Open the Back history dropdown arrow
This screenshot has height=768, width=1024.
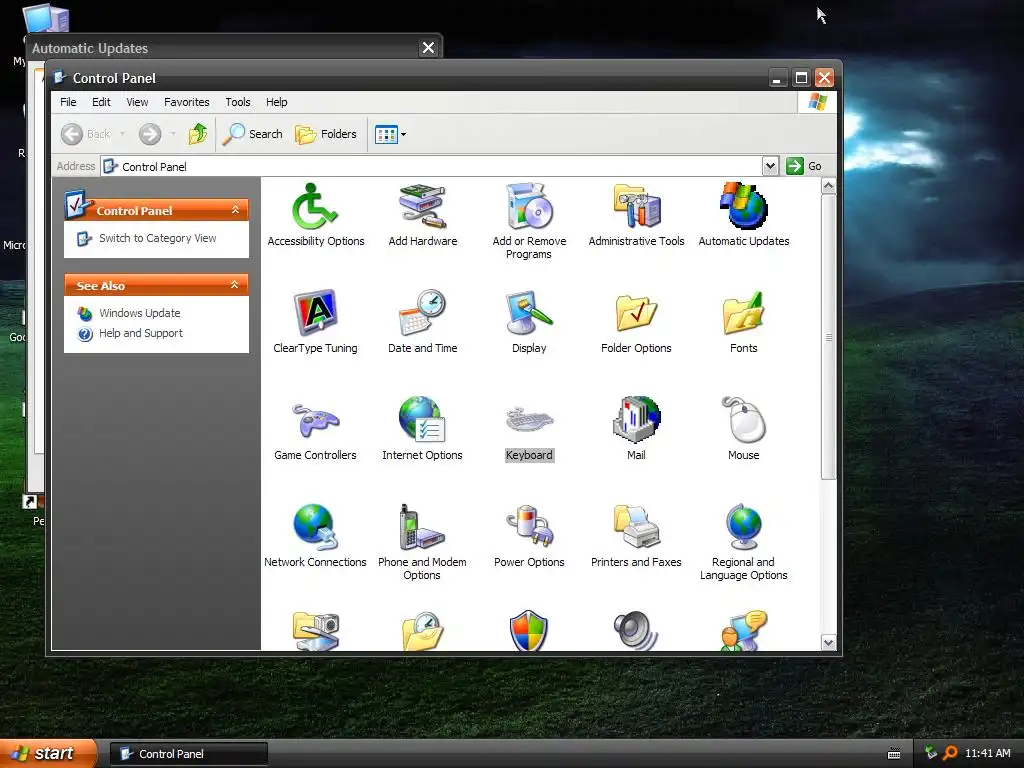click(122, 134)
